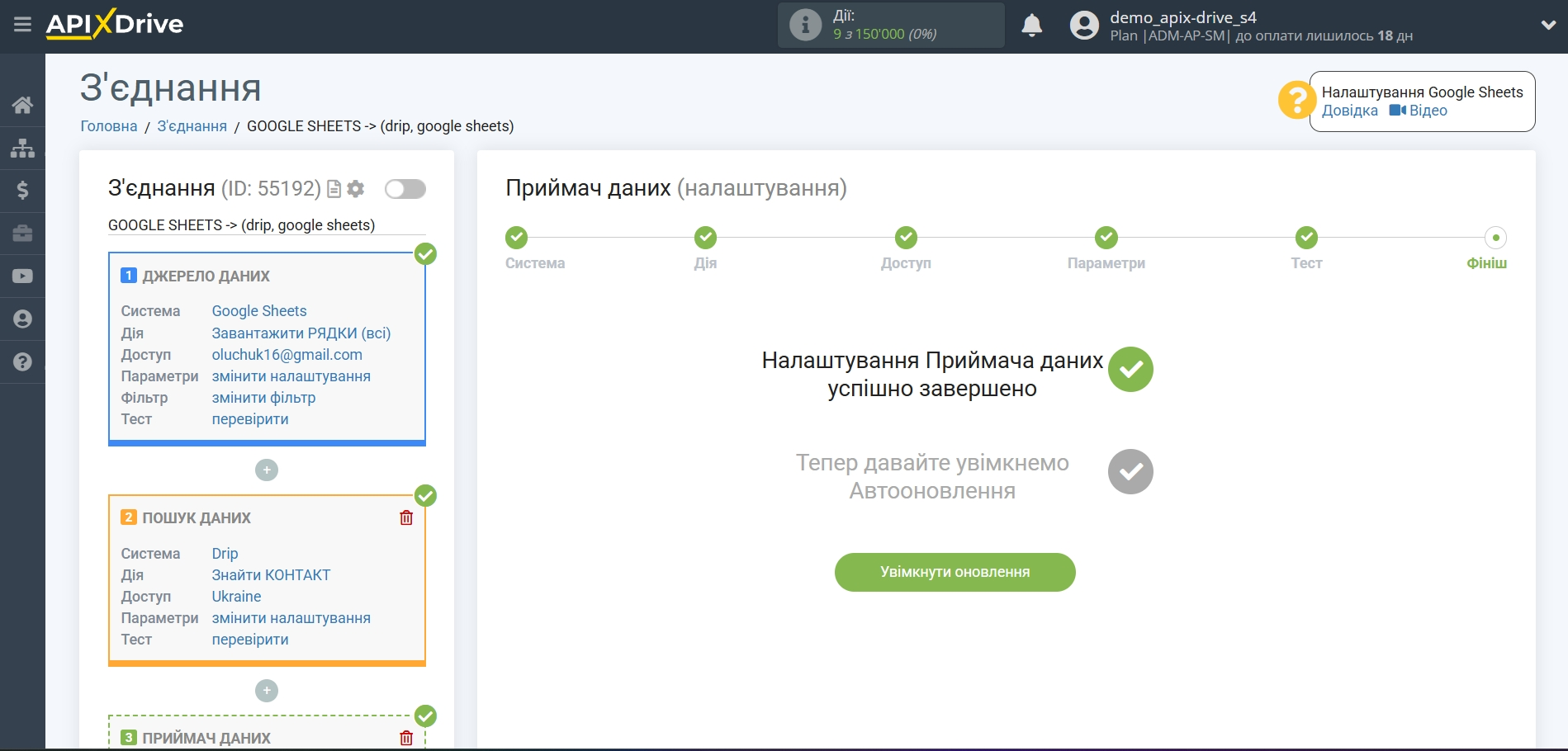Open profile icon in sidebar
Image resolution: width=1568 pixels, height=751 pixels.
[22, 319]
